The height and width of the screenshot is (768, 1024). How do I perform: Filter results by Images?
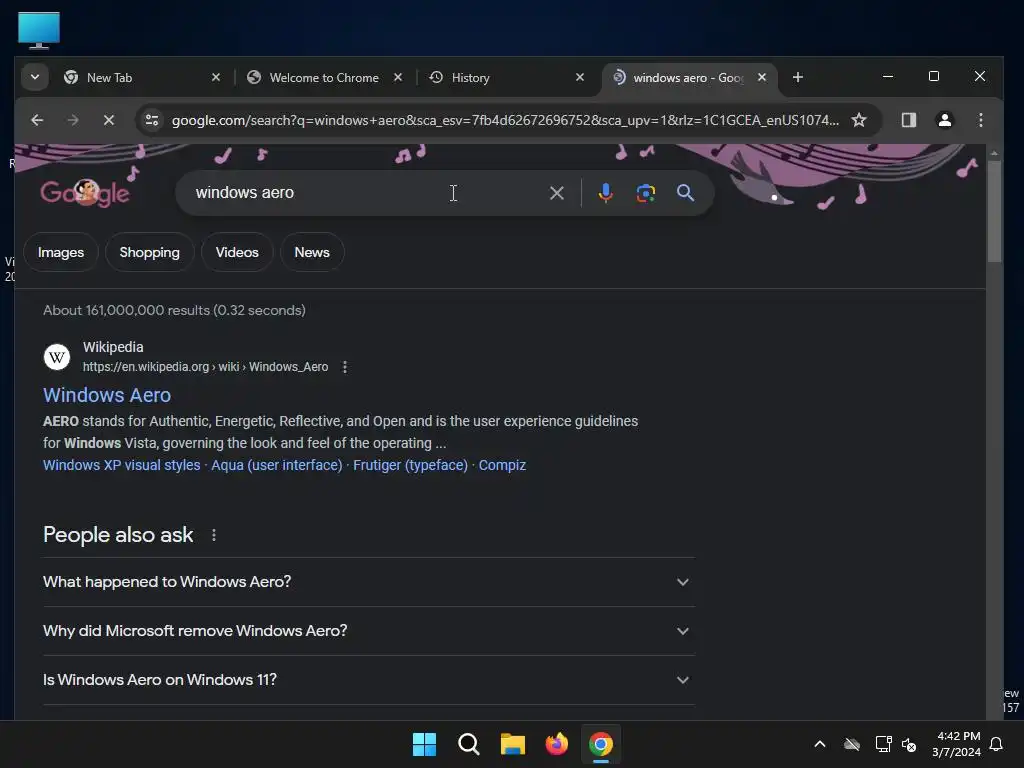61,252
